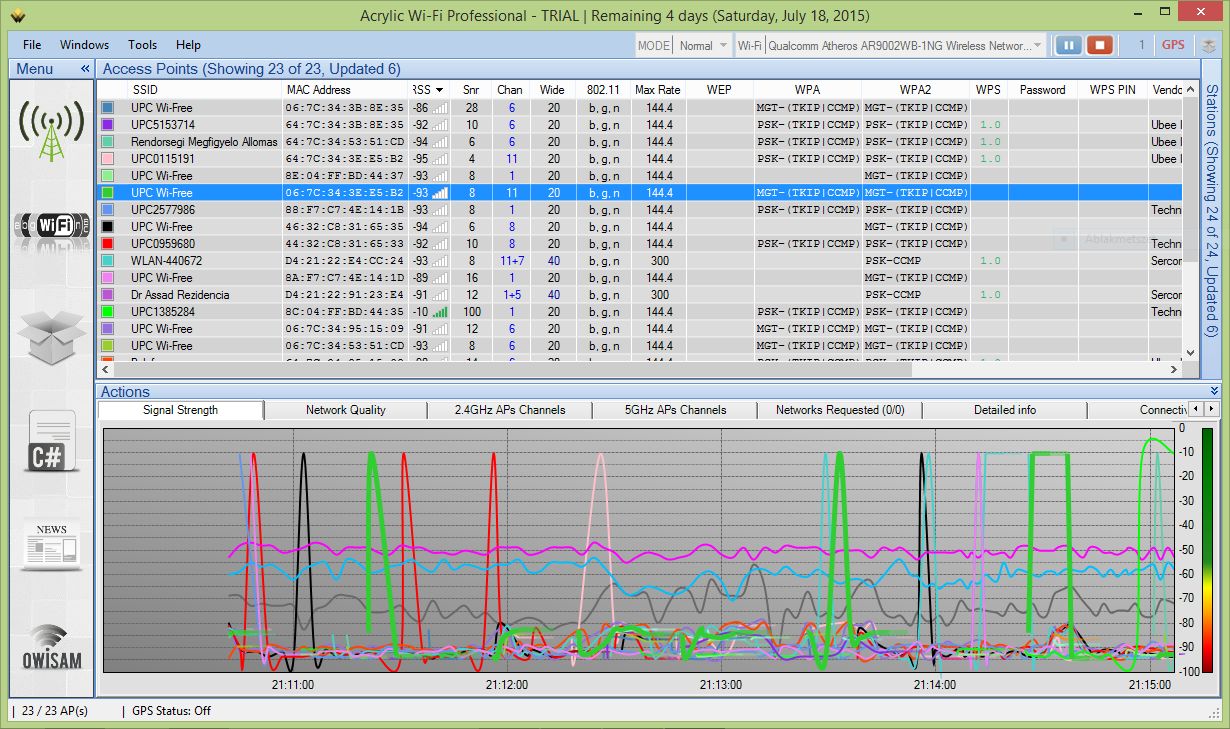This screenshot has width=1230, height=729.
Task: Stop the Wi-Fi scan with red button
Action: point(1100,45)
